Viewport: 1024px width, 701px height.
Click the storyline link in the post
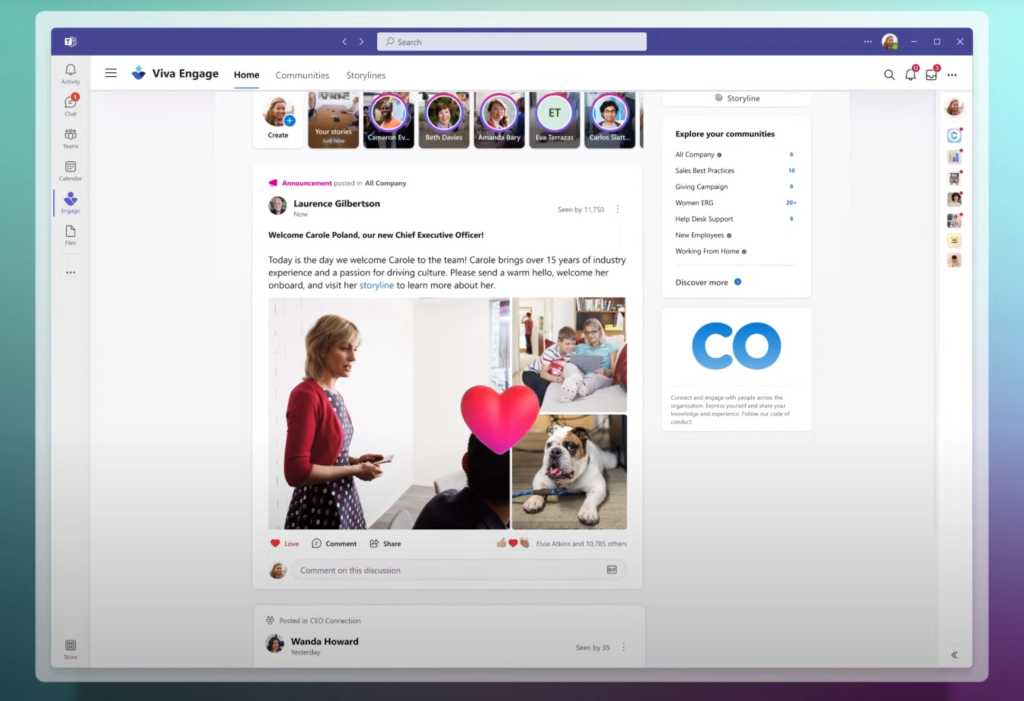376,285
